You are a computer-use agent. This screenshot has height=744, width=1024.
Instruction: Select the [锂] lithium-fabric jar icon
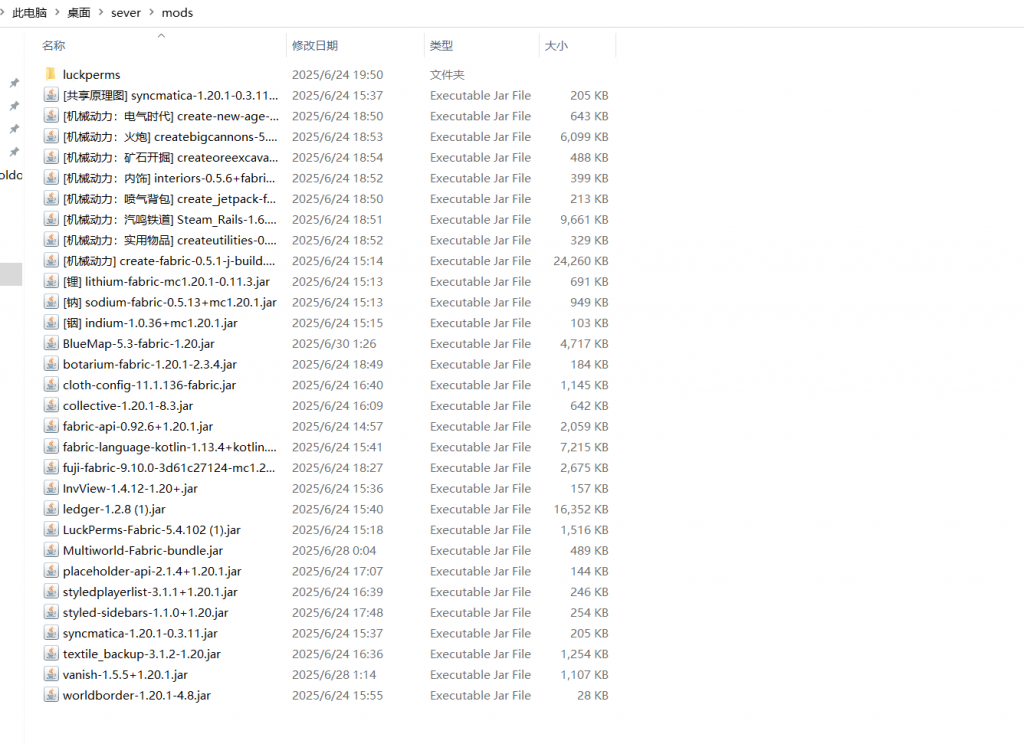point(51,281)
